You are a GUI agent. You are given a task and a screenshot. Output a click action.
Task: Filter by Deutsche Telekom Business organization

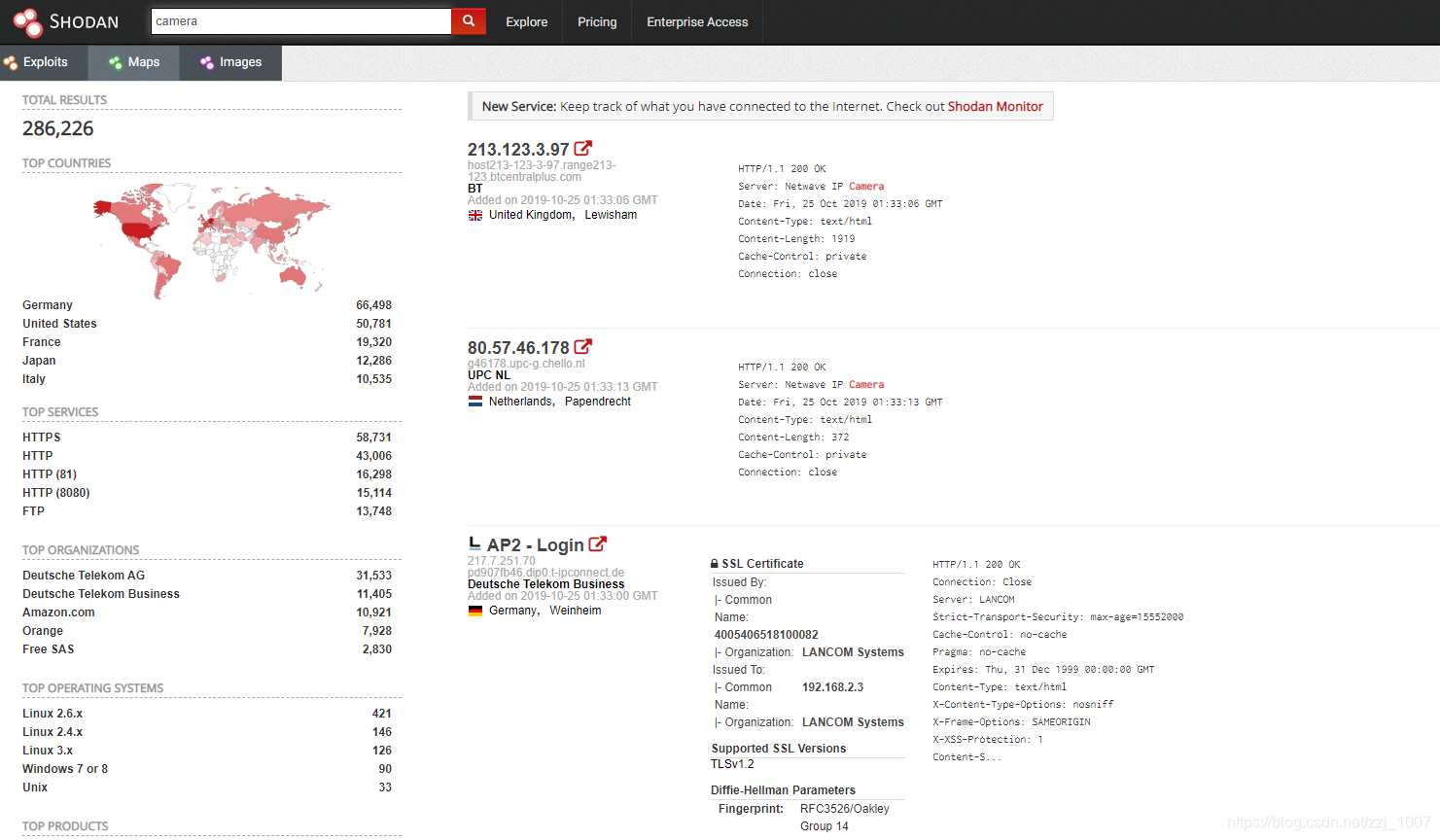pos(101,594)
